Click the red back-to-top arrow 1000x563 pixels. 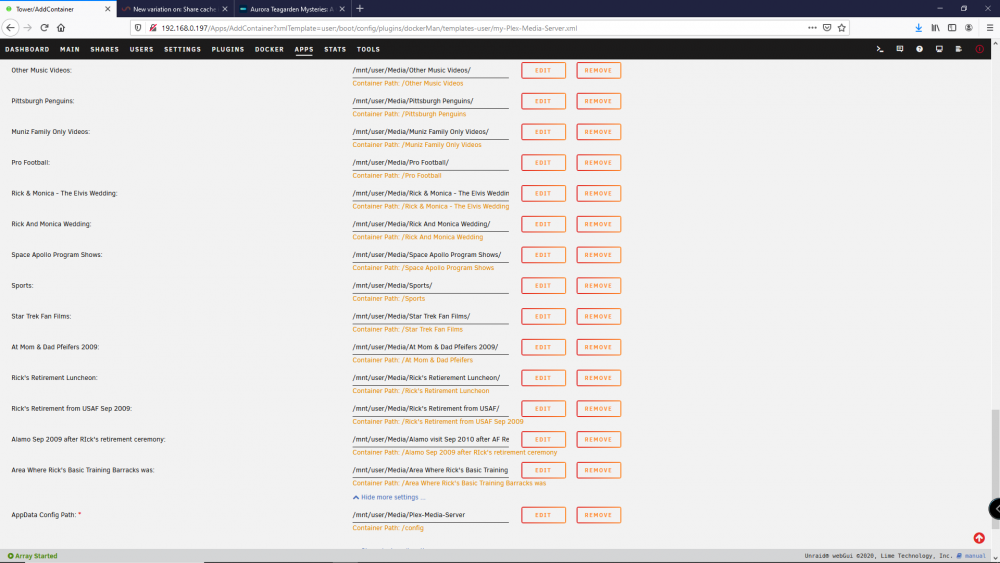pos(979,538)
